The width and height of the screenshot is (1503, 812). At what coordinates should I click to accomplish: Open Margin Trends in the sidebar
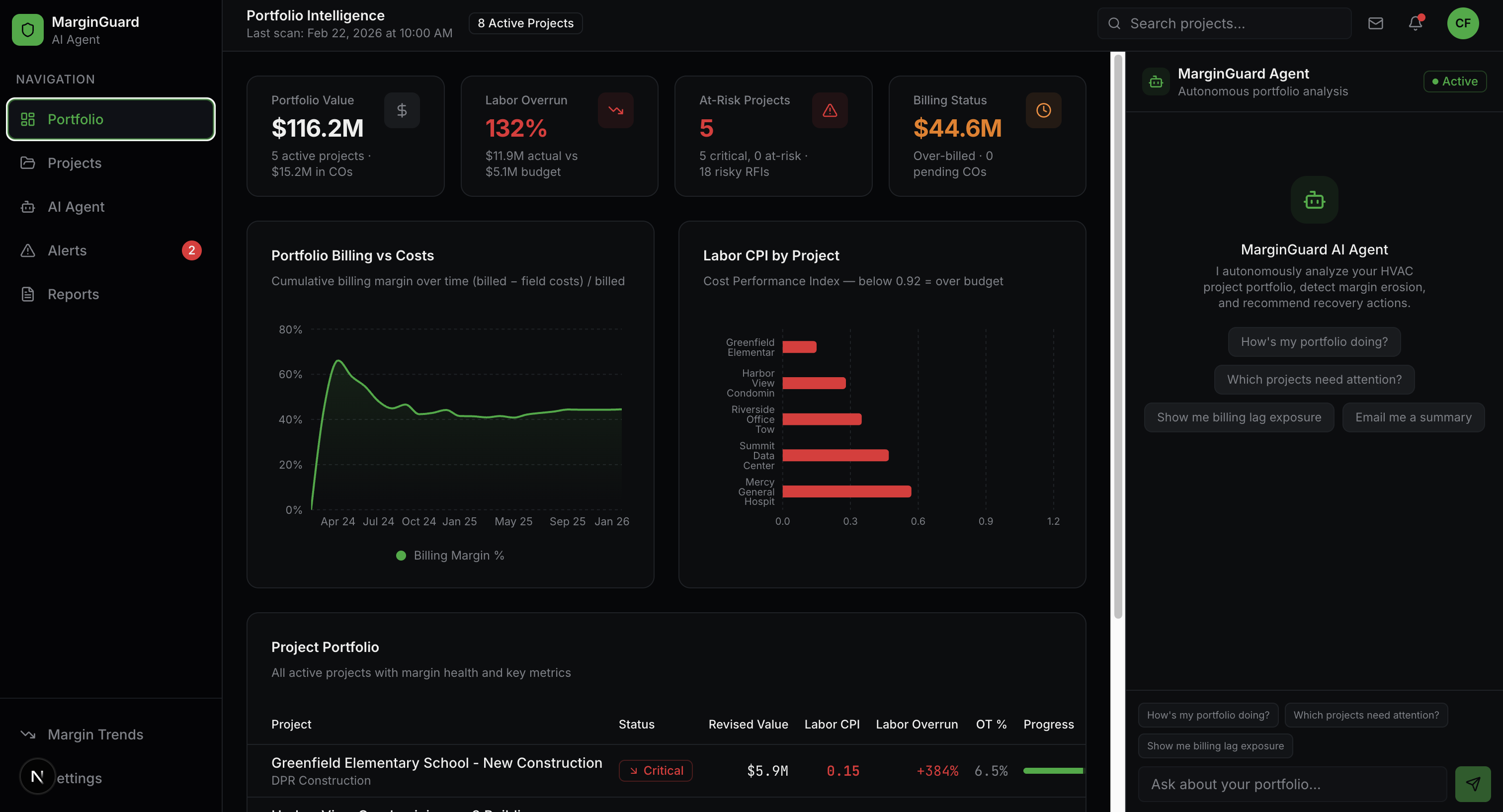95,734
